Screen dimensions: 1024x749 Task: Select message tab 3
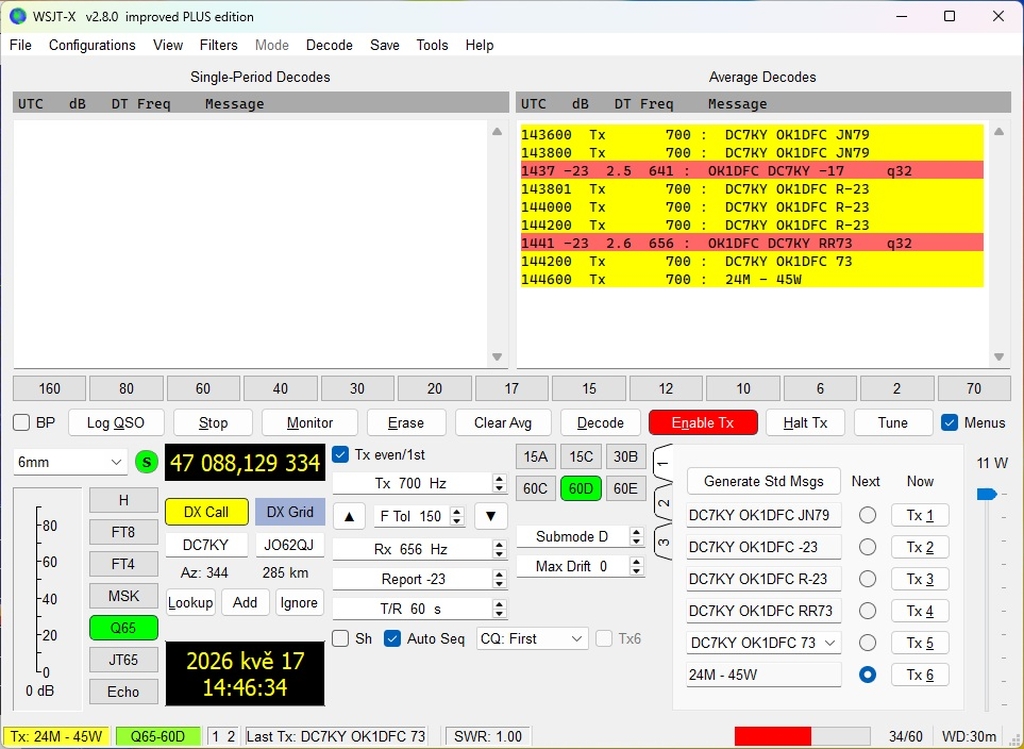(x=663, y=542)
